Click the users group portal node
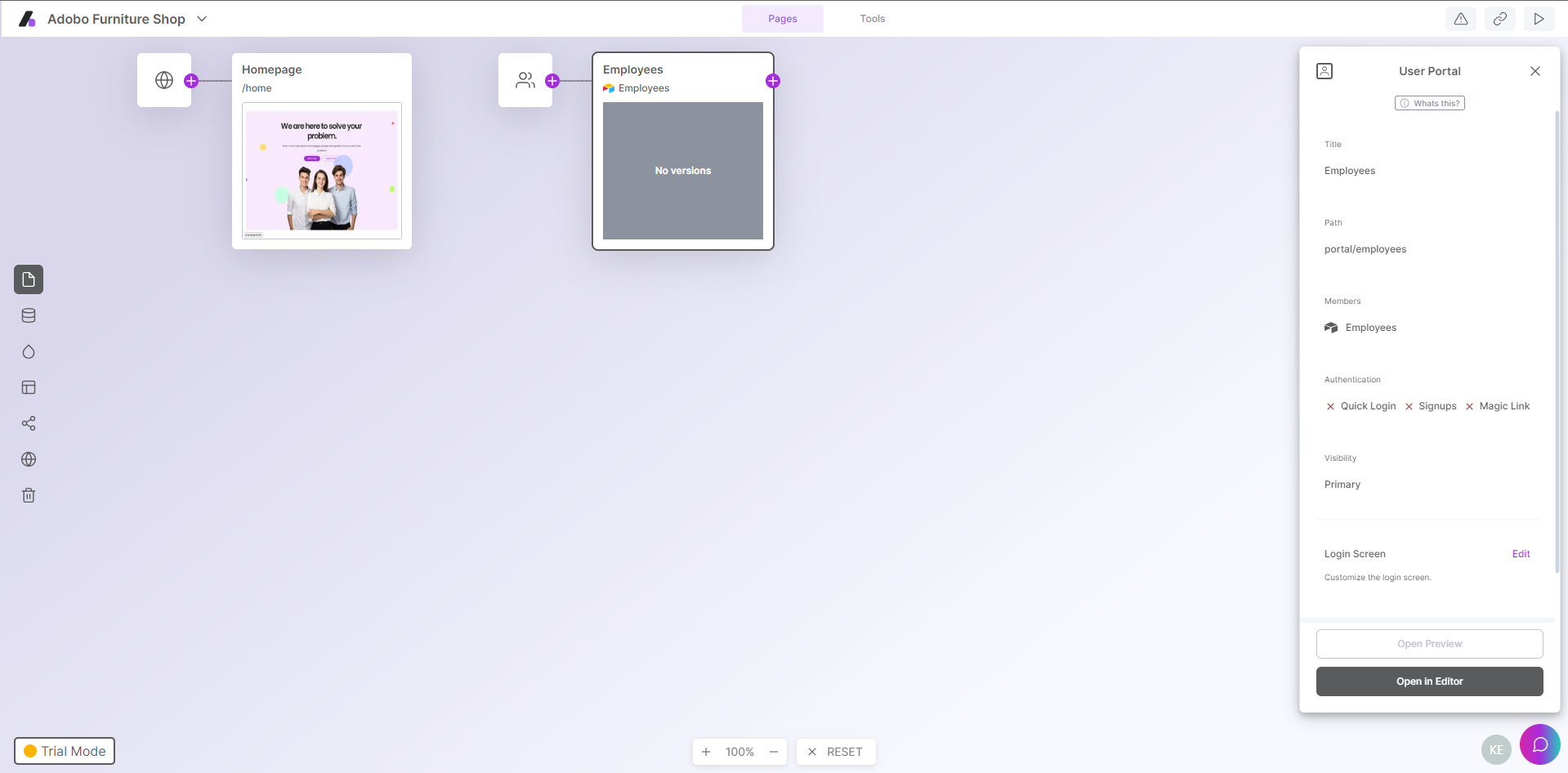Screen dimensions: 1568x773 525,80
